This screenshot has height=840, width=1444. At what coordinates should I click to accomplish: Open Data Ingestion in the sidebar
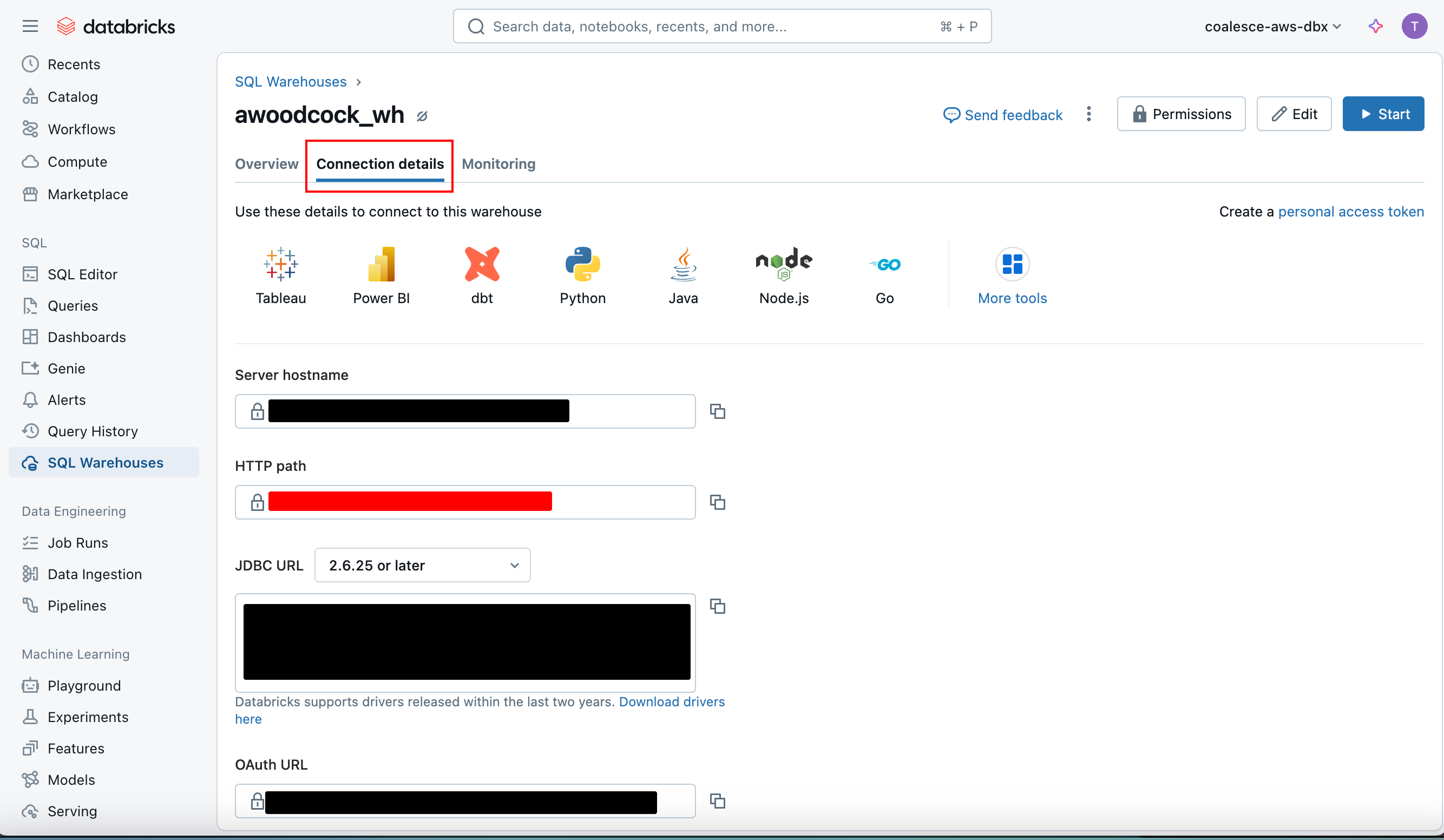click(104, 574)
